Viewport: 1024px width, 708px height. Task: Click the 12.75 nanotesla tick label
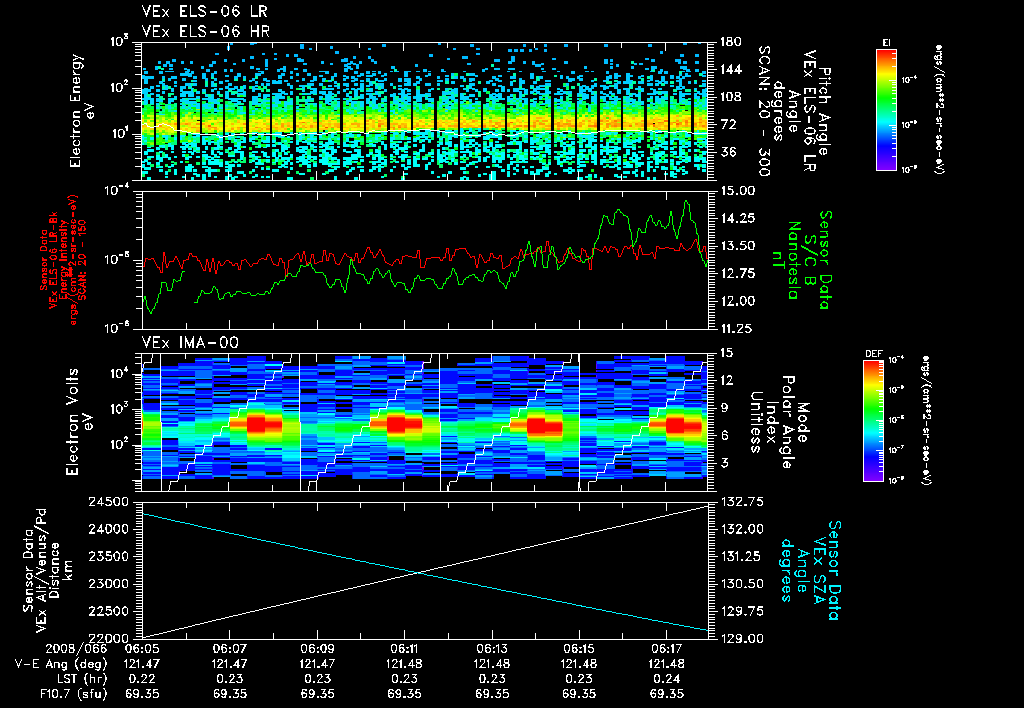pos(737,274)
